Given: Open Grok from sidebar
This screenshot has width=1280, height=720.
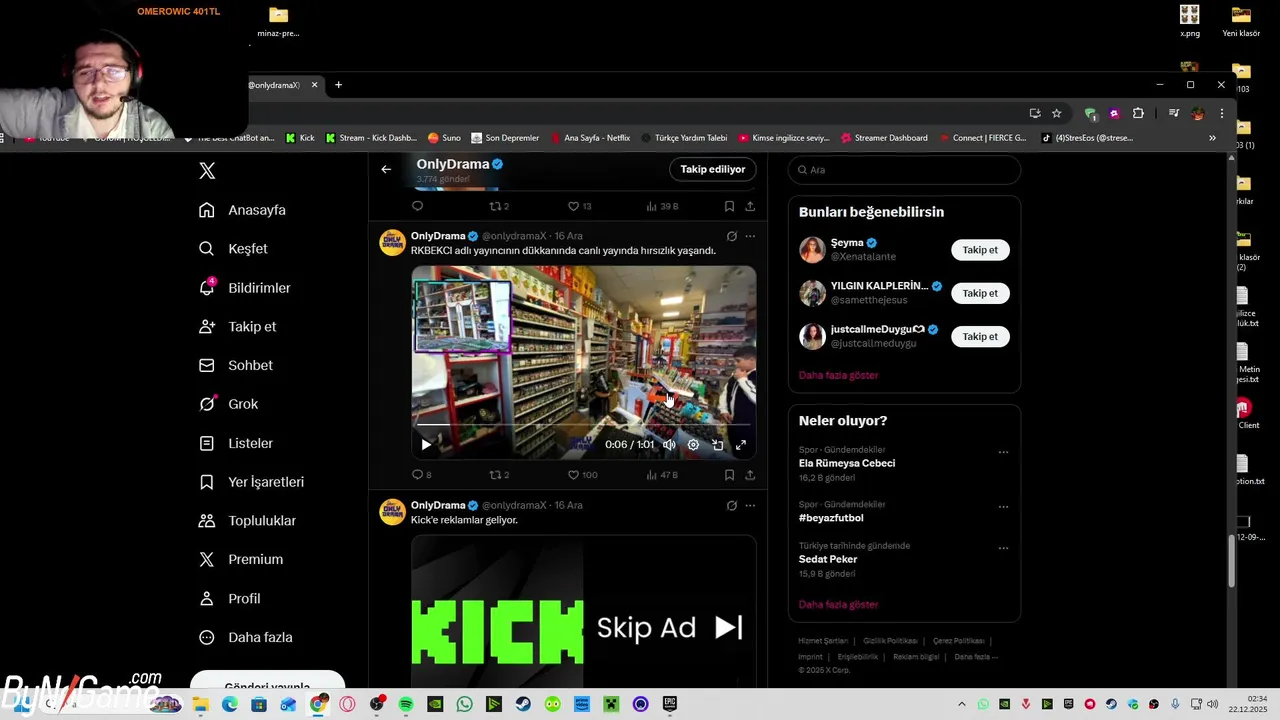Looking at the screenshot, I should (x=229, y=404).
